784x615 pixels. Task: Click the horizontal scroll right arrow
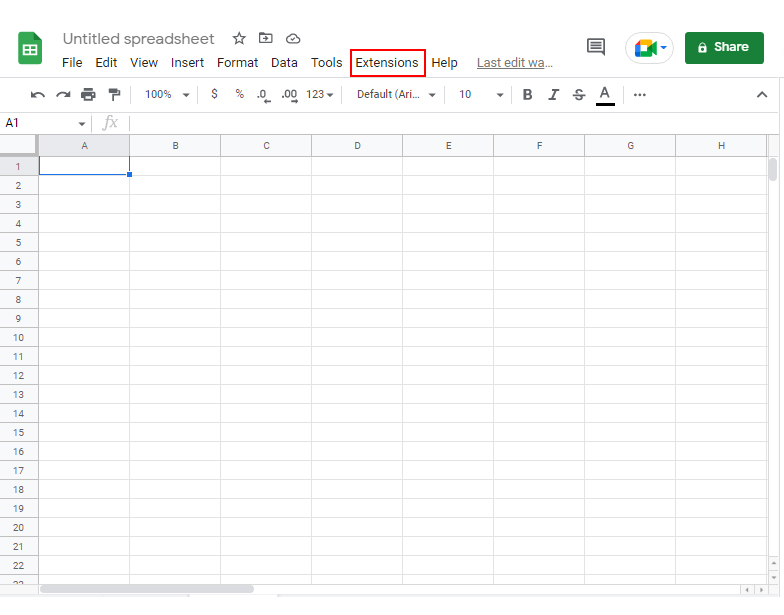point(762,590)
